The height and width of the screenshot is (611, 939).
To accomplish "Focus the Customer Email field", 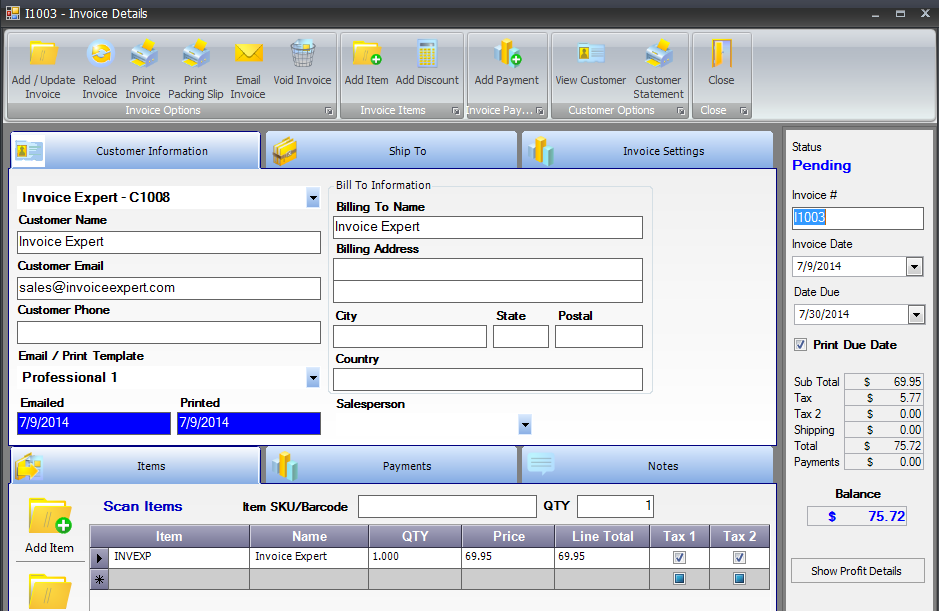I will [x=169, y=288].
